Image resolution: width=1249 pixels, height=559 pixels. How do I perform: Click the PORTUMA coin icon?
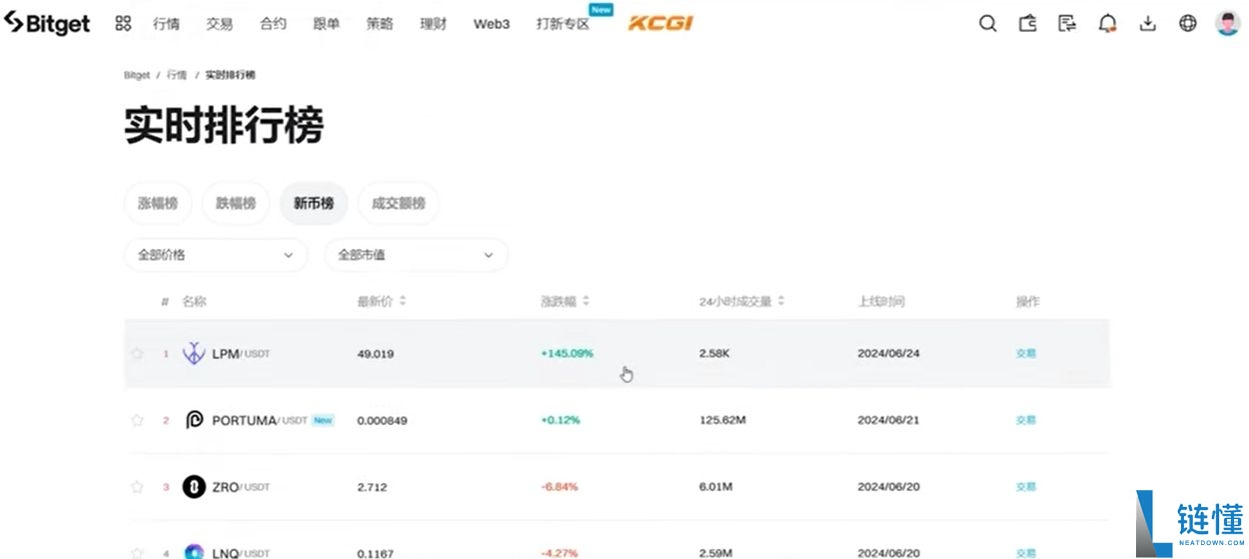tap(194, 420)
